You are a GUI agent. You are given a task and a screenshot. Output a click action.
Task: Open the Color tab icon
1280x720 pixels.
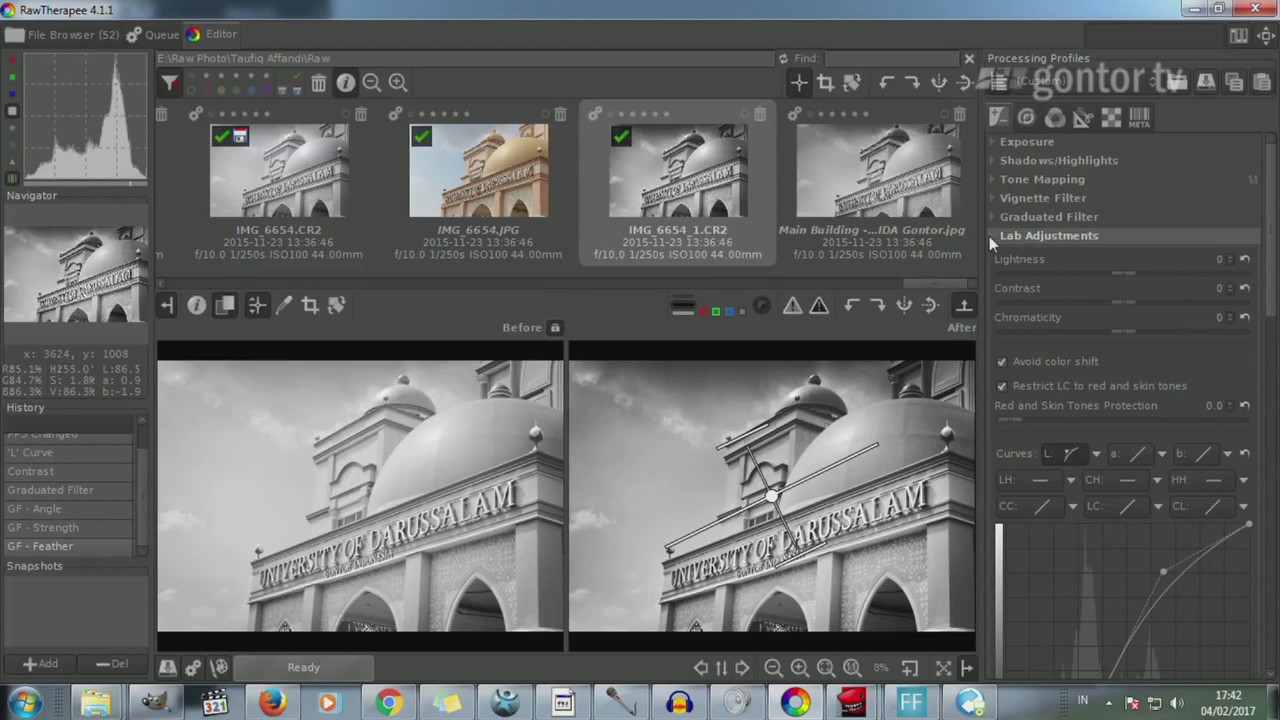[x=1054, y=118]
